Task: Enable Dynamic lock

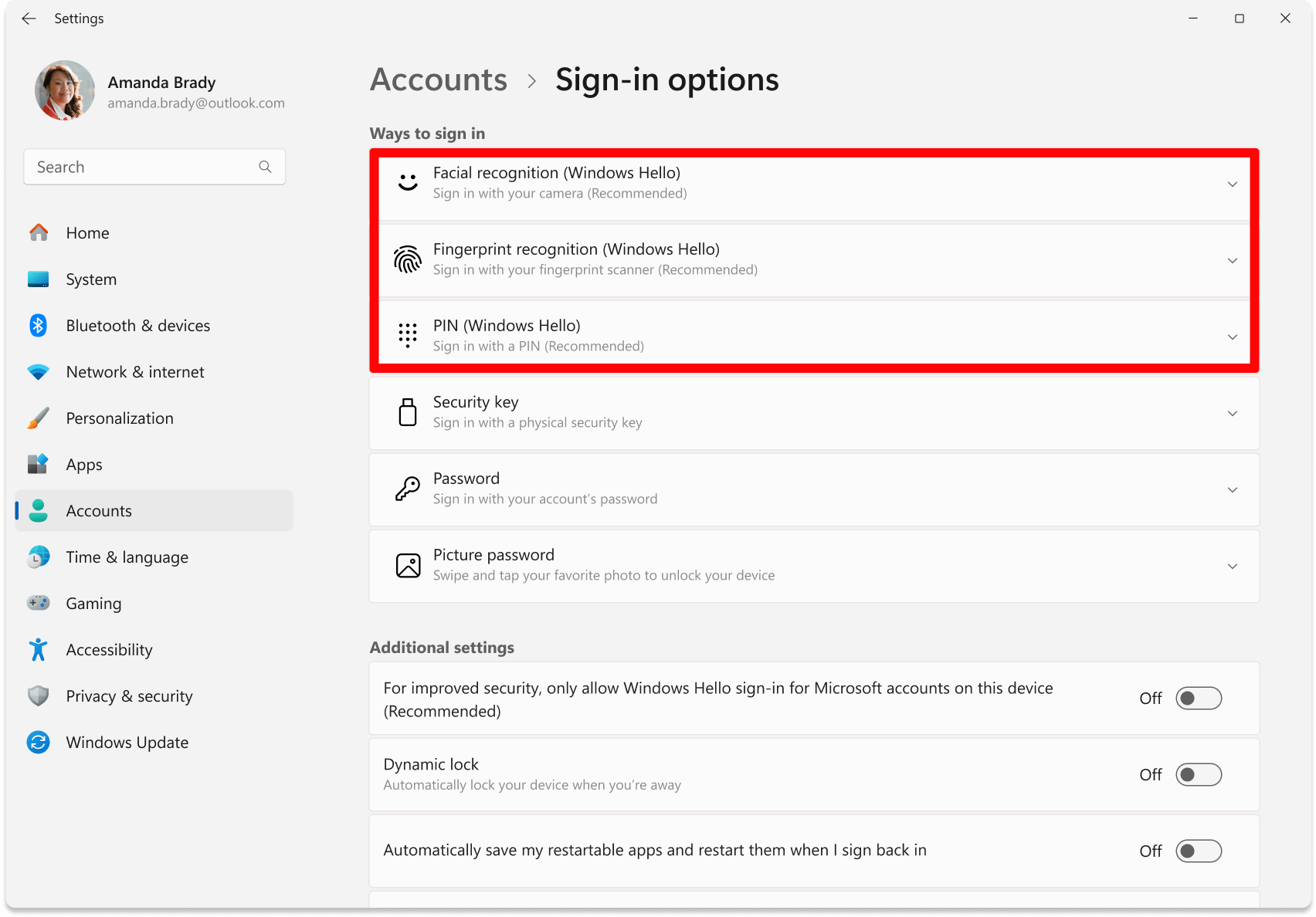Action: pos(1198,775)
